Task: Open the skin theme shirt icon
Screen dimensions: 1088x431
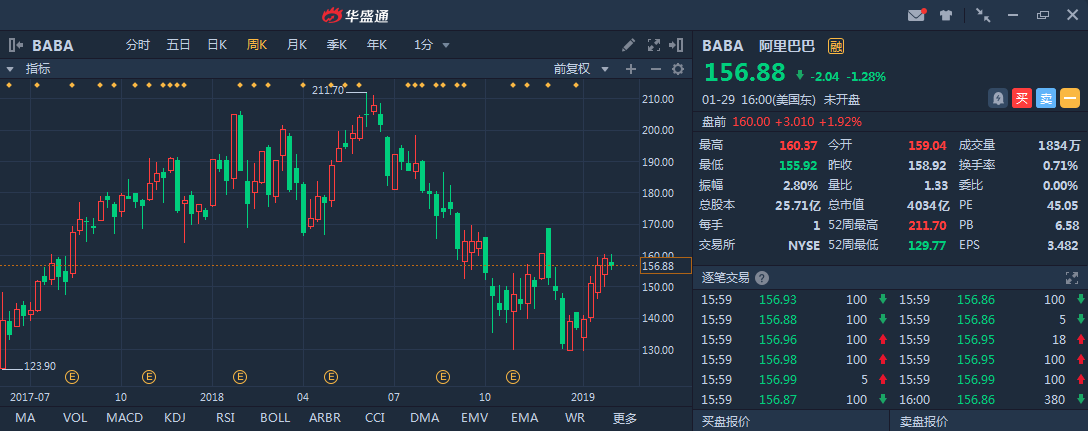Action: 946,15
